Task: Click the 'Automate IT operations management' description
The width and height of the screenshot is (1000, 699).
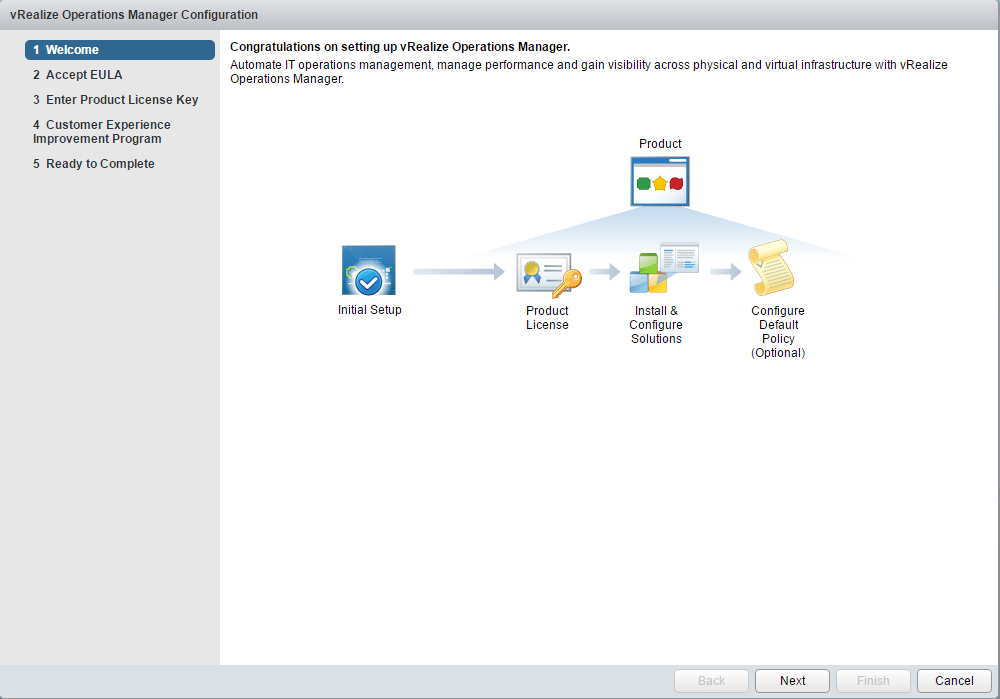Action: [589, 71]
